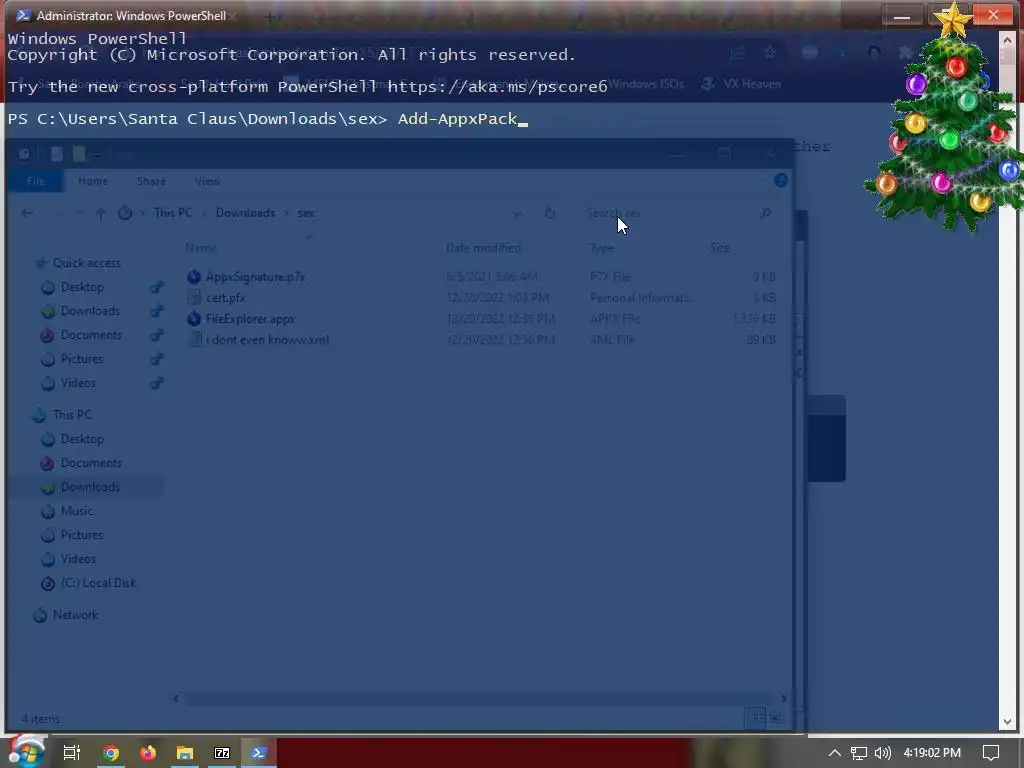Open Videos under Quick access

click(x=78, y=383)
